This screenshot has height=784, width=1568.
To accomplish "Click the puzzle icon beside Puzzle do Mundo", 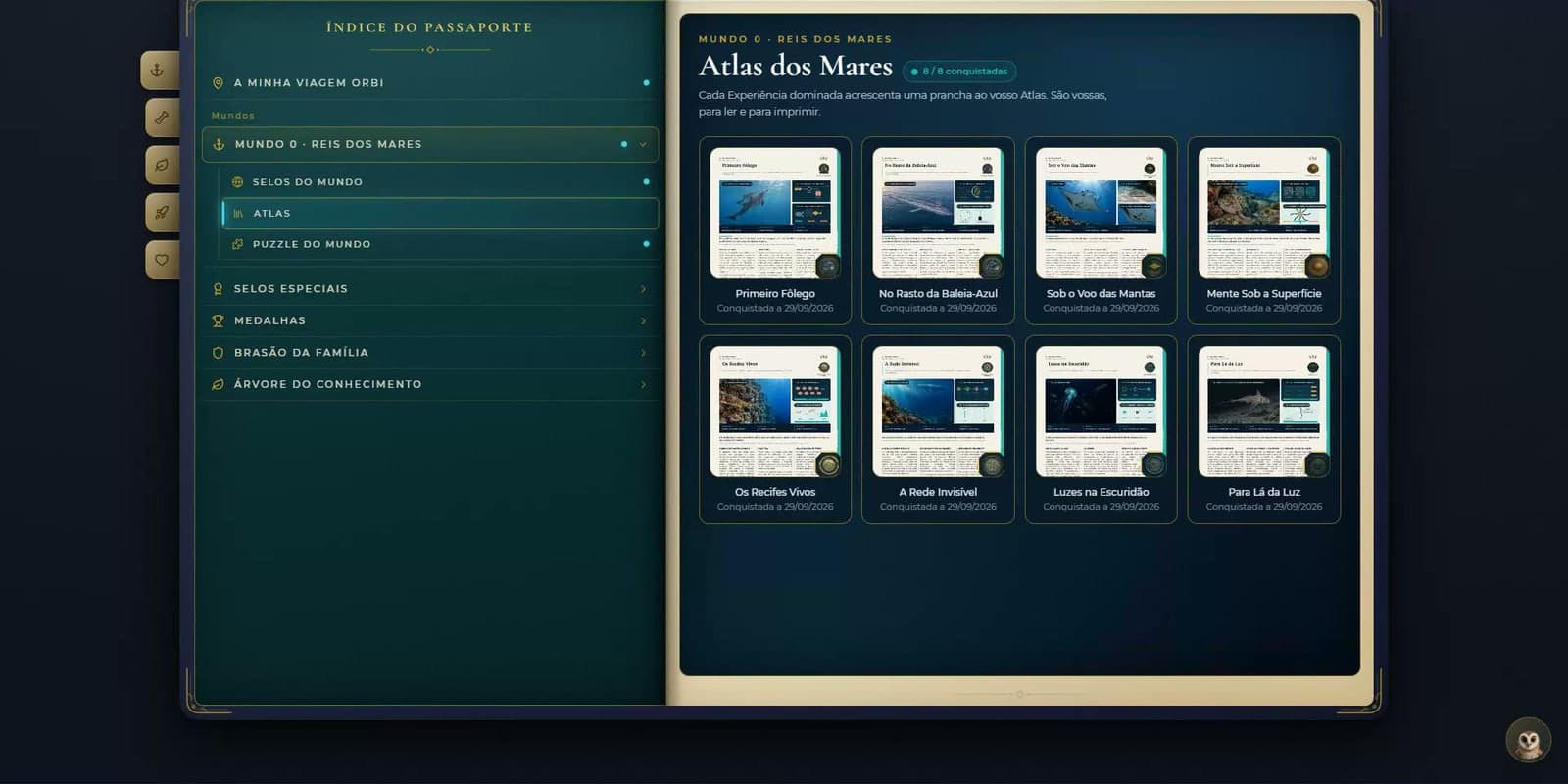I will tap(237, 244).
